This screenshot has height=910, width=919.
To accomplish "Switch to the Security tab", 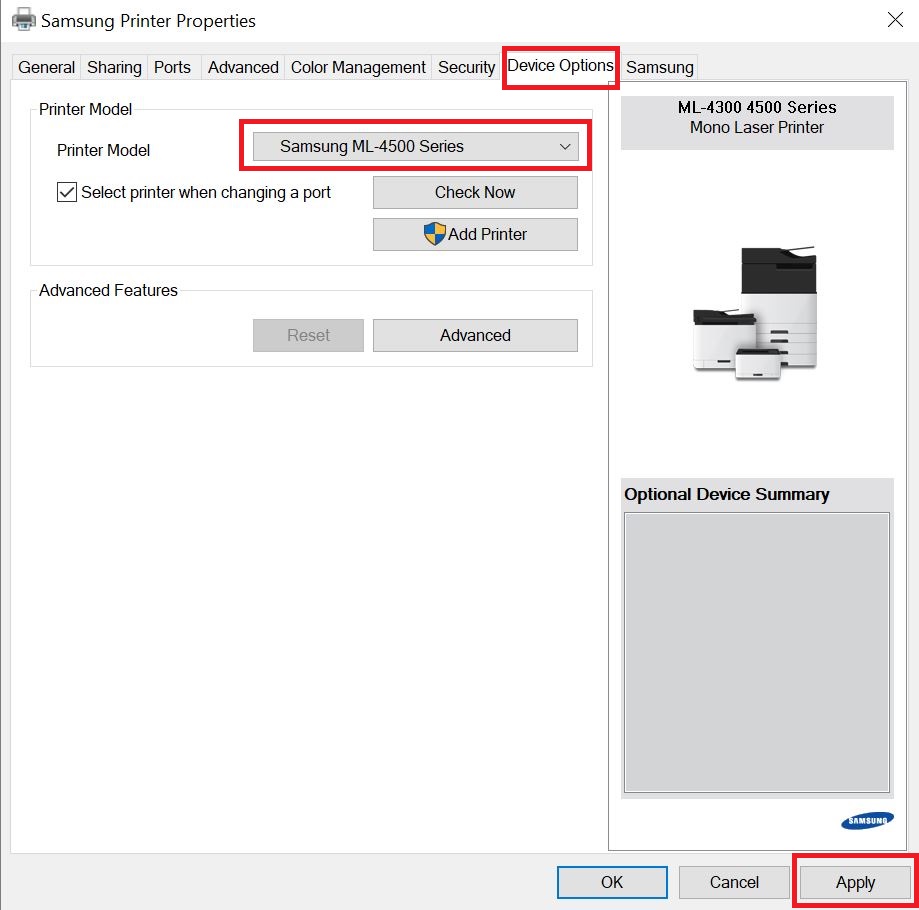I will (x=467, y=67).
